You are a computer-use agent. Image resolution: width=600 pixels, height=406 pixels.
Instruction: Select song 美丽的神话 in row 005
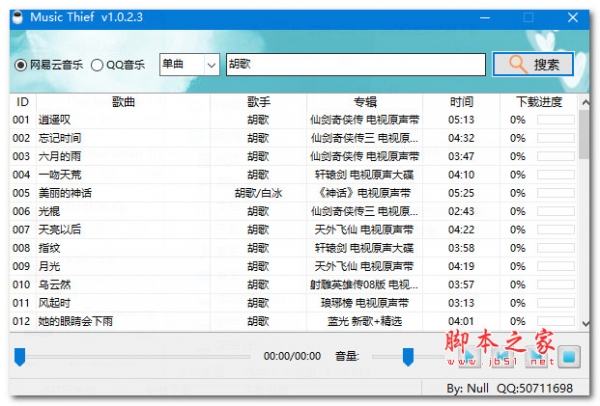65,193
